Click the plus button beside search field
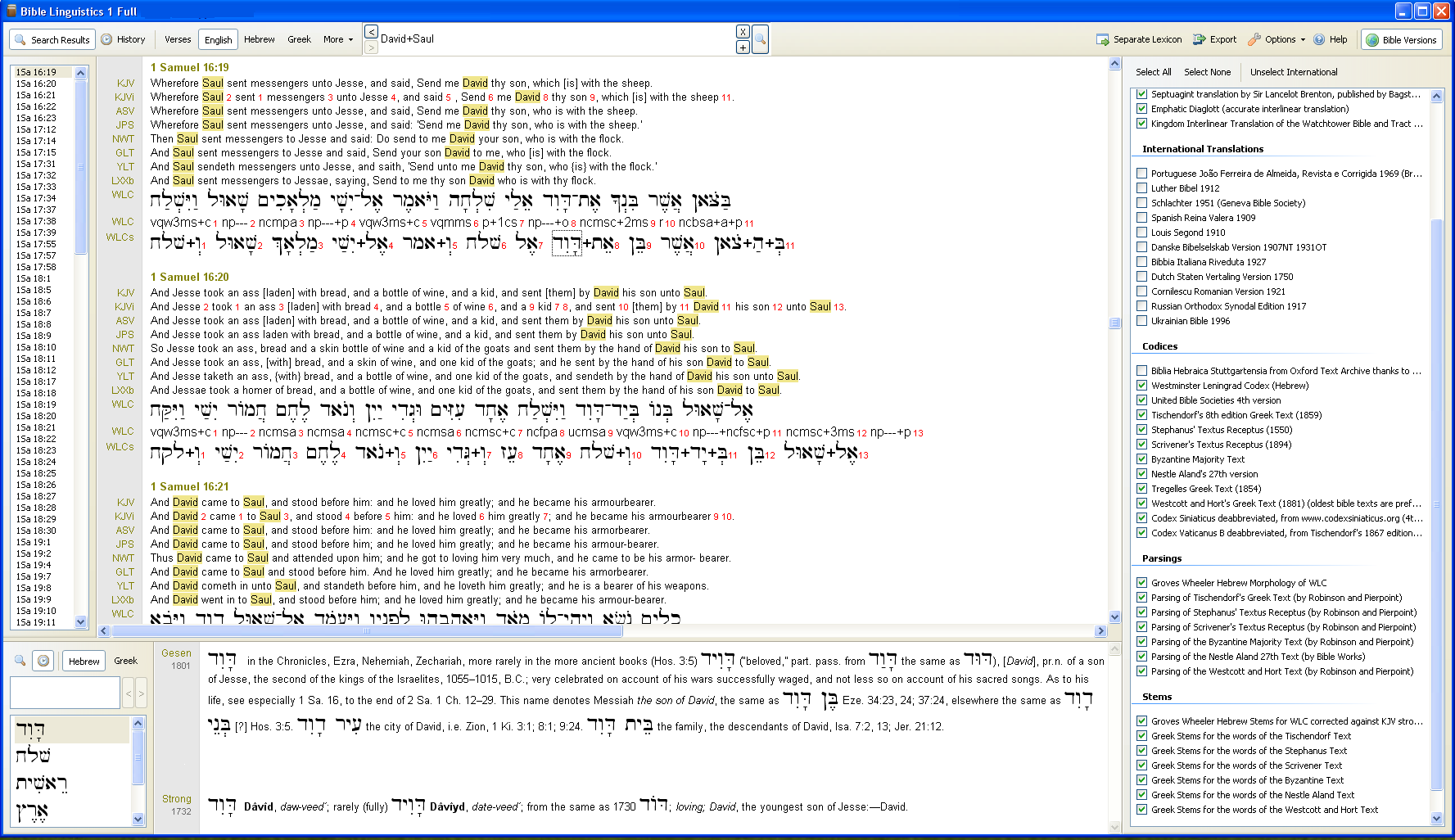Viewport: 1455px width, 840px height. click(x=743, y=47)
